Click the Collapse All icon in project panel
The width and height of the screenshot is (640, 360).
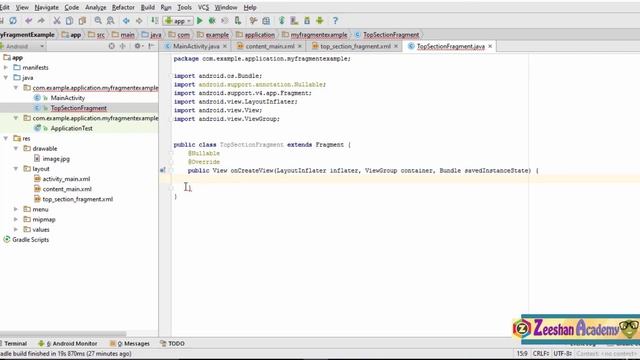click(x=122, y=46)
